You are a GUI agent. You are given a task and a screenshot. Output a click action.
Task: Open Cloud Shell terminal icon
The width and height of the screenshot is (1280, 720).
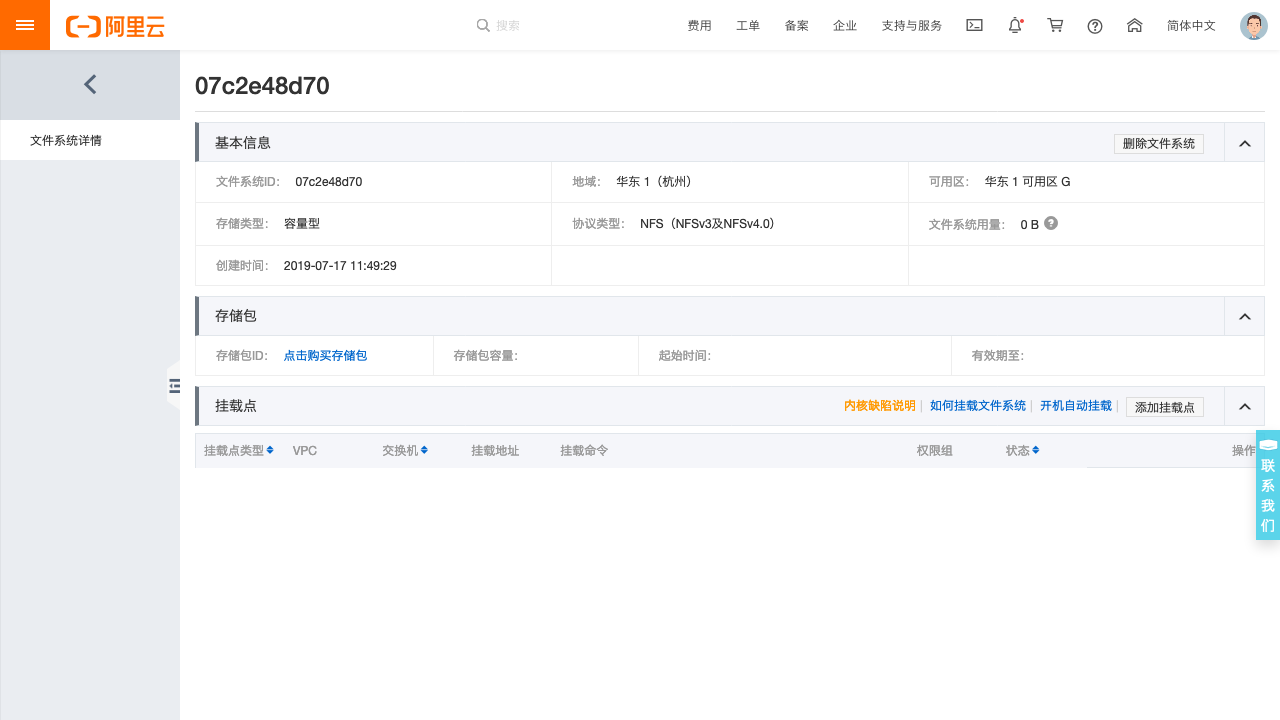pyautogui.click(x=974, y=25)
